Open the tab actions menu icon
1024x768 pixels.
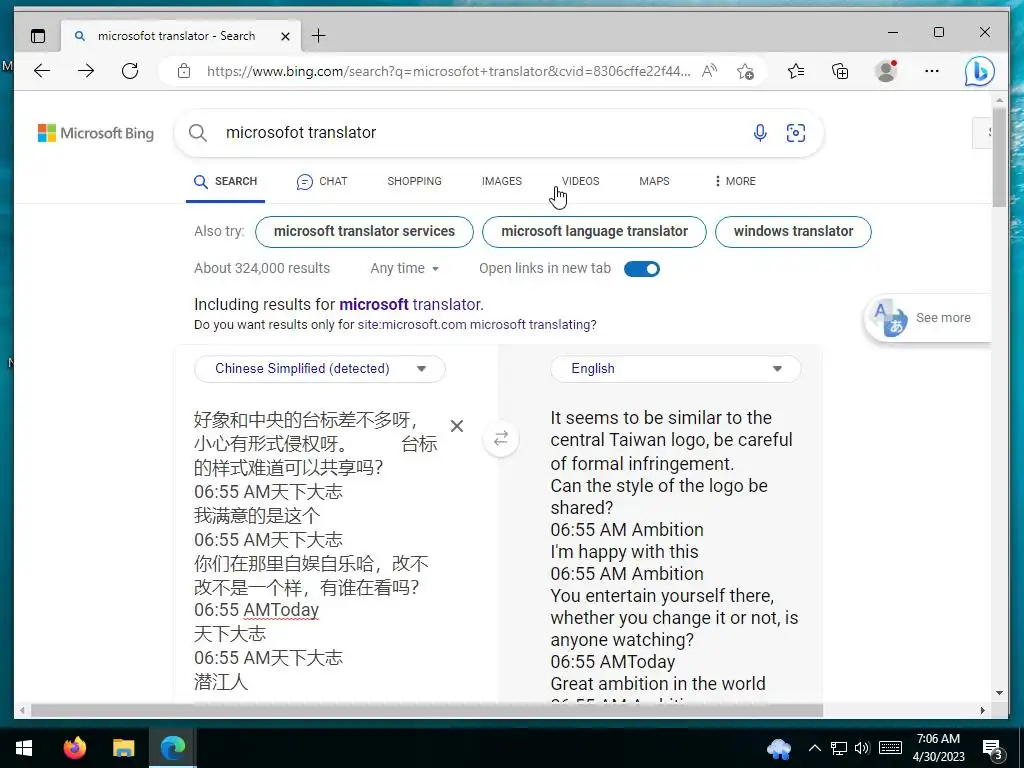[x=38, y=36]
